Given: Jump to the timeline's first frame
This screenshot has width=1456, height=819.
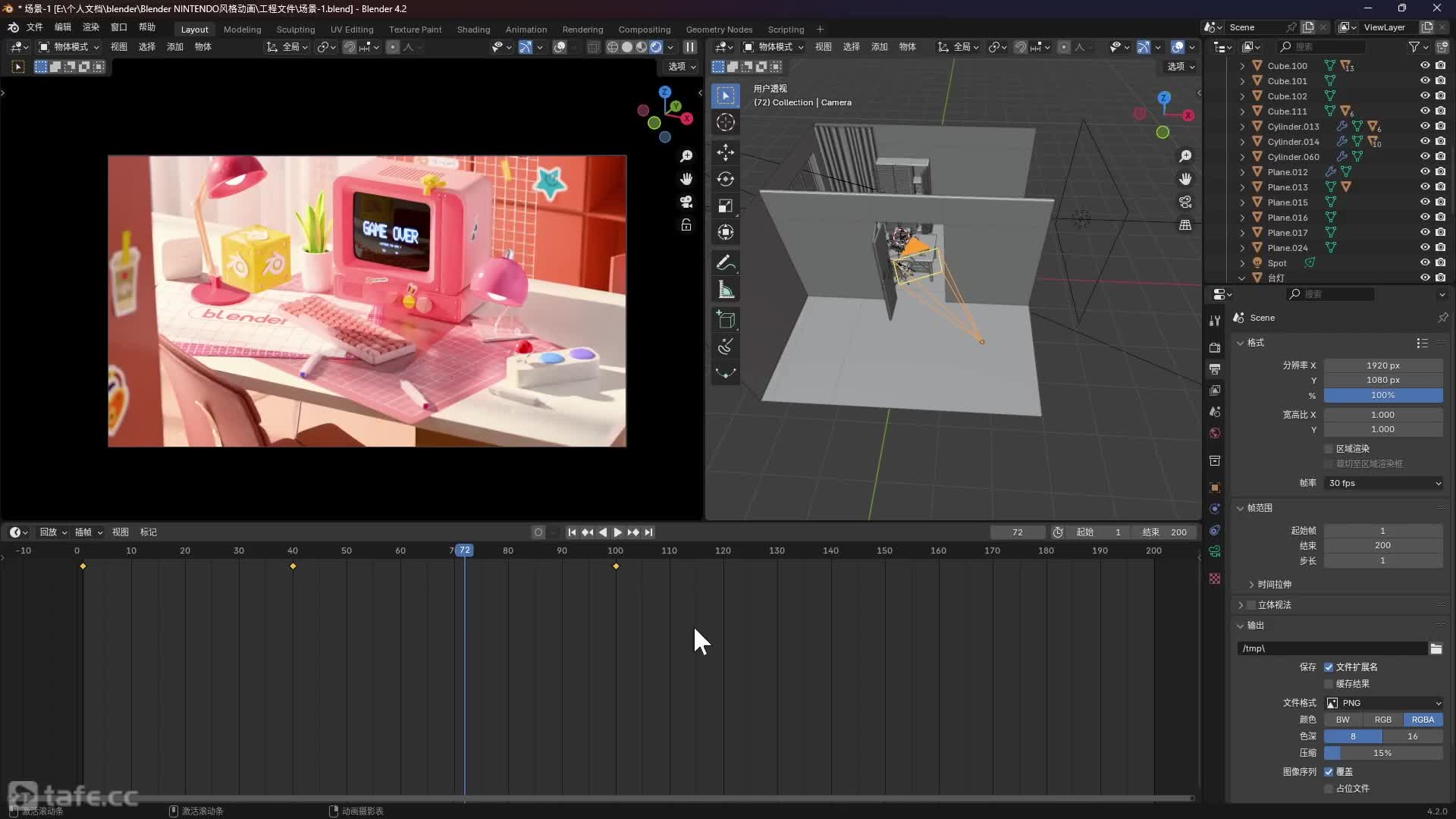Looking at the screenshot, I should pos(572,532).
